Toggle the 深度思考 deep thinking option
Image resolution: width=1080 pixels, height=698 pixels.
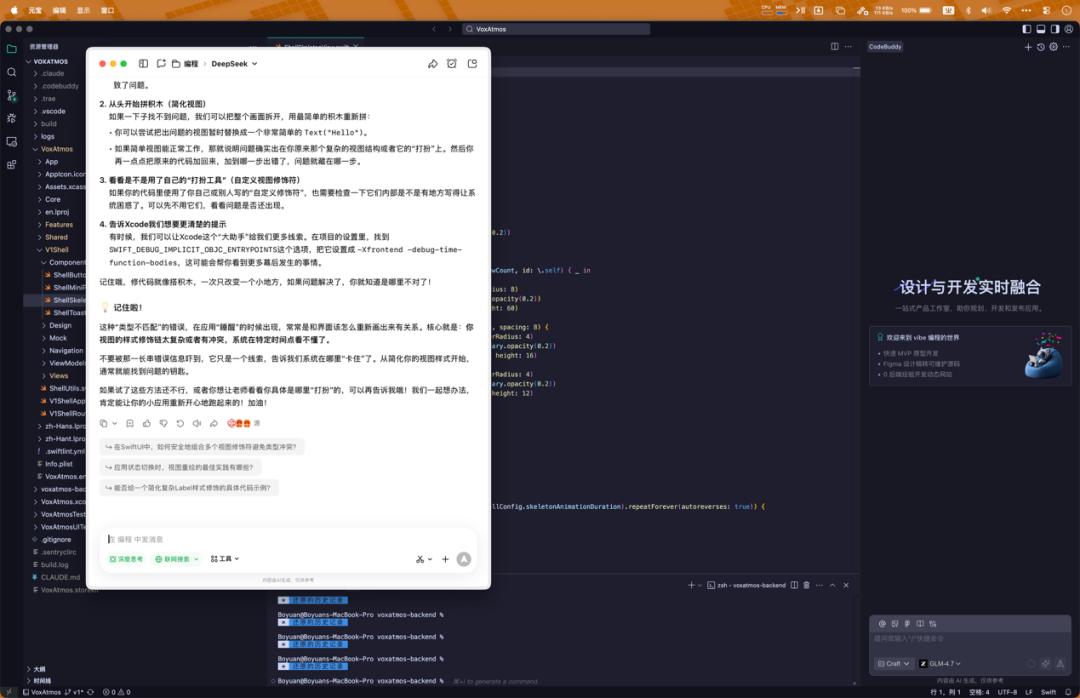point(126,559)
